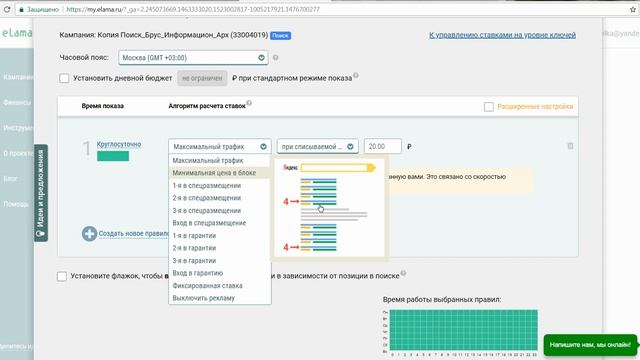Pick '3-я в гарантии' option
The image size is (640, 360).
[220, 260]
